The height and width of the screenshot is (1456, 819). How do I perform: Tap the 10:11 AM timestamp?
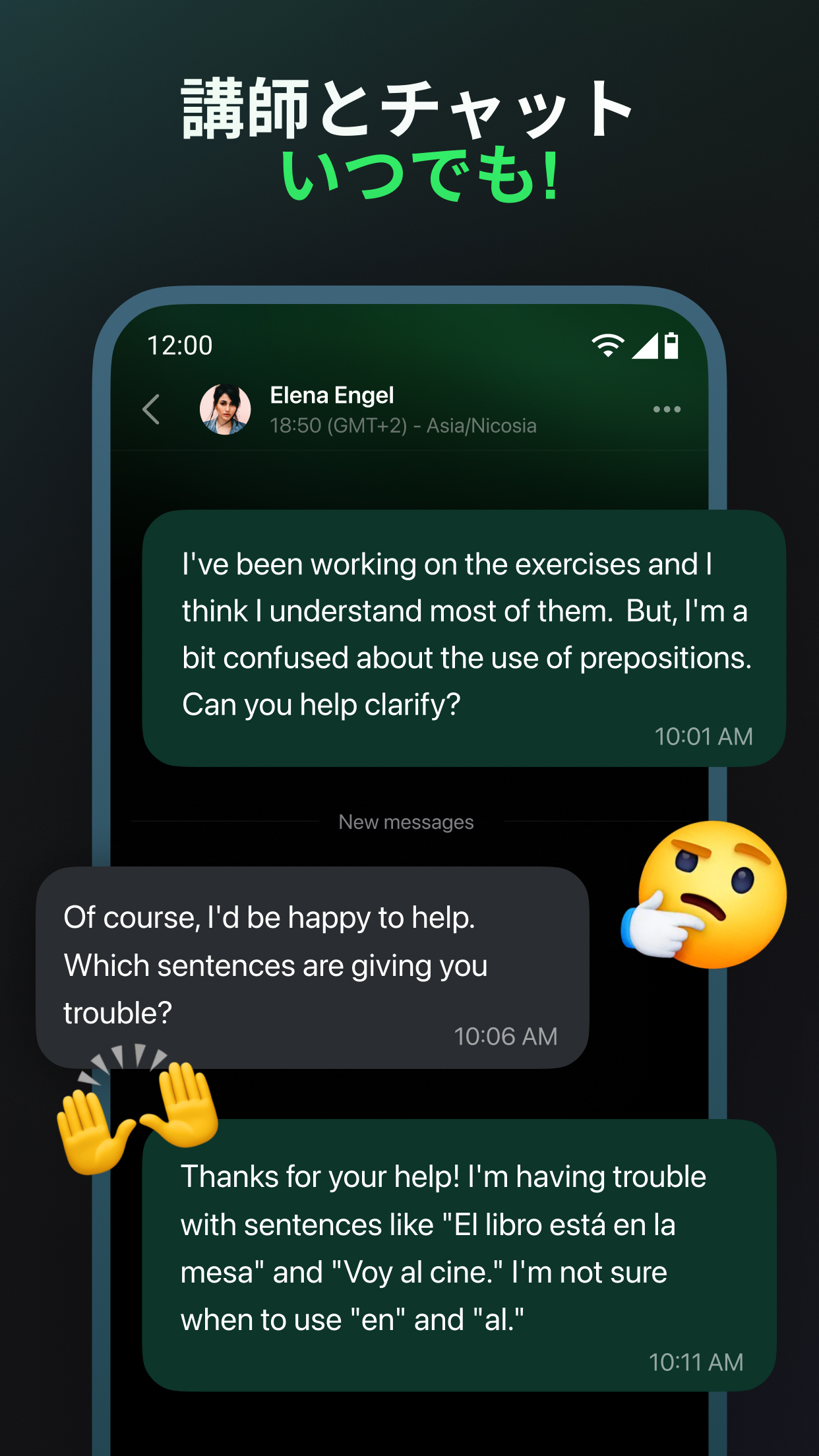(696, 1362)
